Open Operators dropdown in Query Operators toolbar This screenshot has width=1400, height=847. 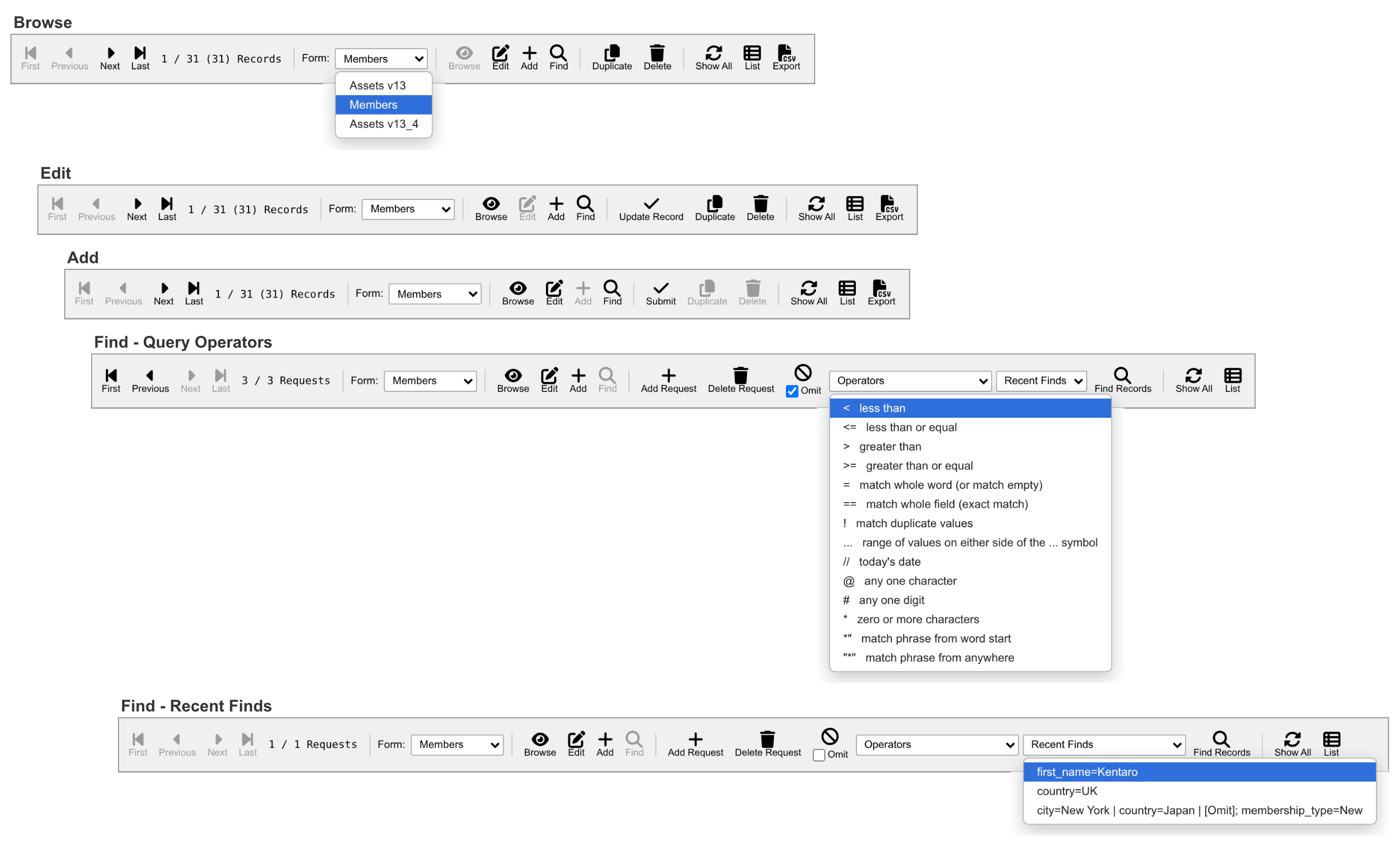[911, 381]
